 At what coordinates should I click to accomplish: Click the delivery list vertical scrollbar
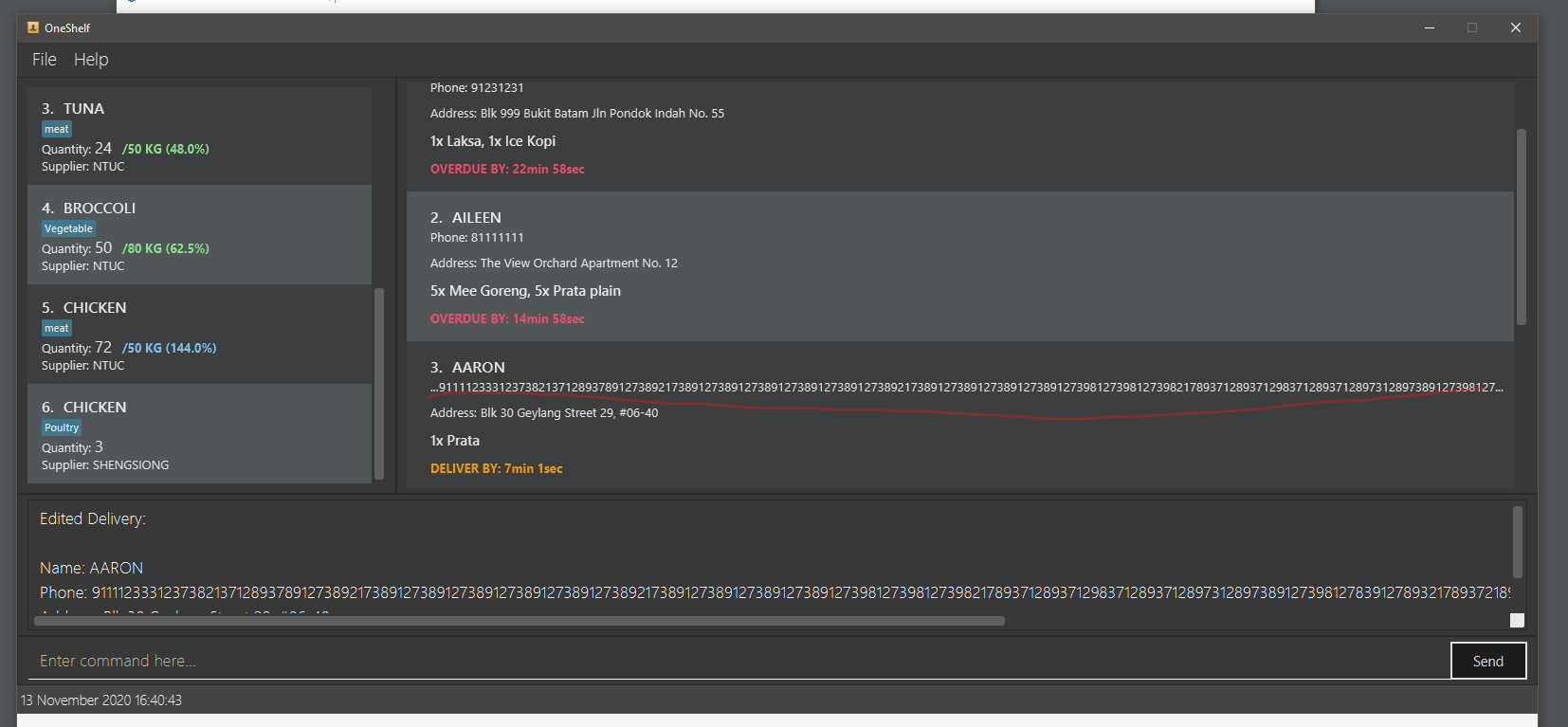pyautogui.click(x=1522, y=227)
